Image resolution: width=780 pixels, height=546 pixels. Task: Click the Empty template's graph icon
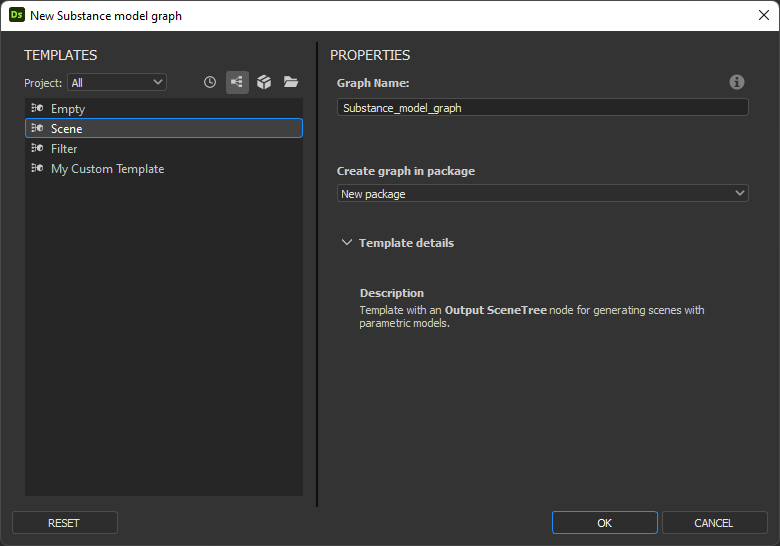tap(37, 109)
